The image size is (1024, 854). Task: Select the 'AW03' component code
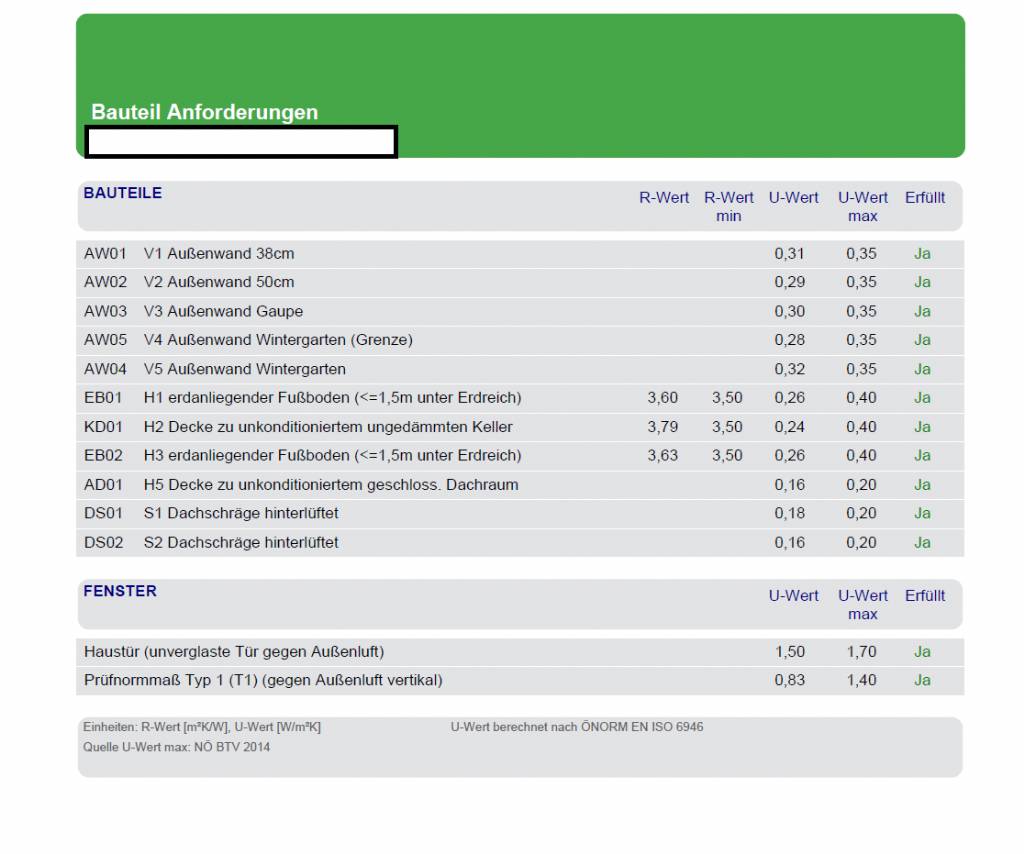106,311
